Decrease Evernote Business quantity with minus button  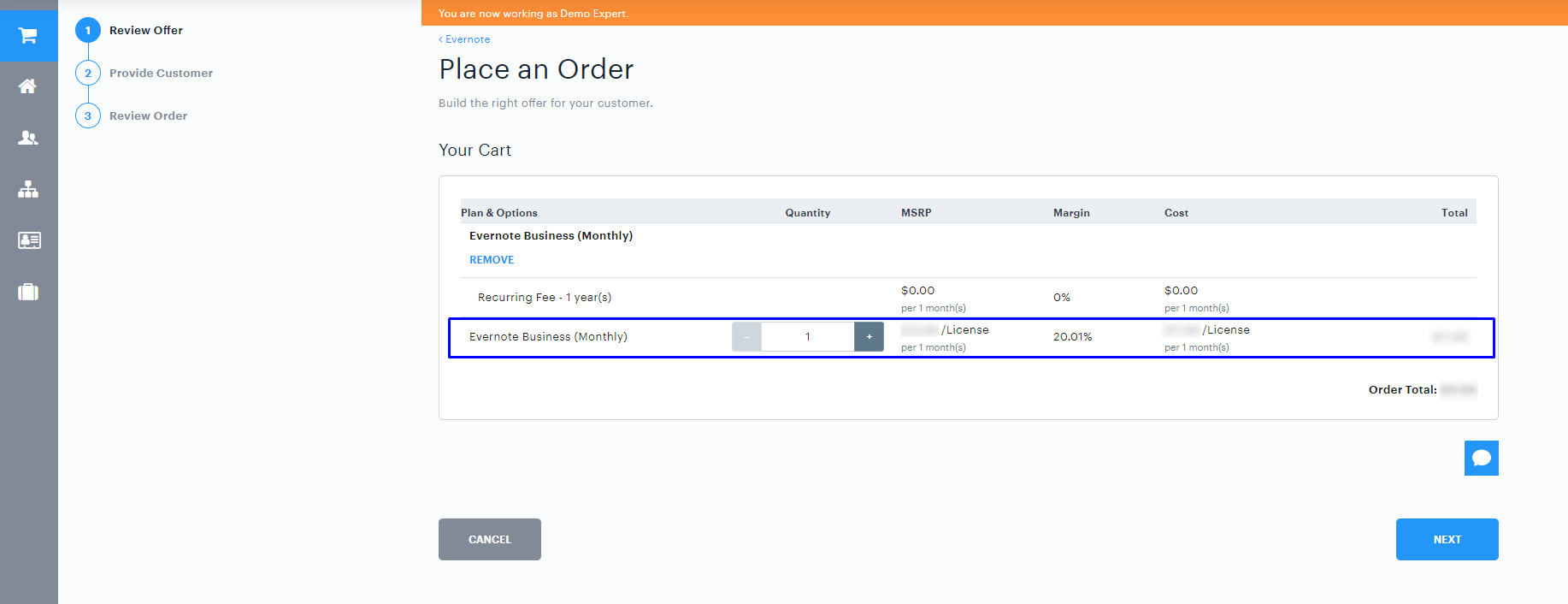[746, 337]
